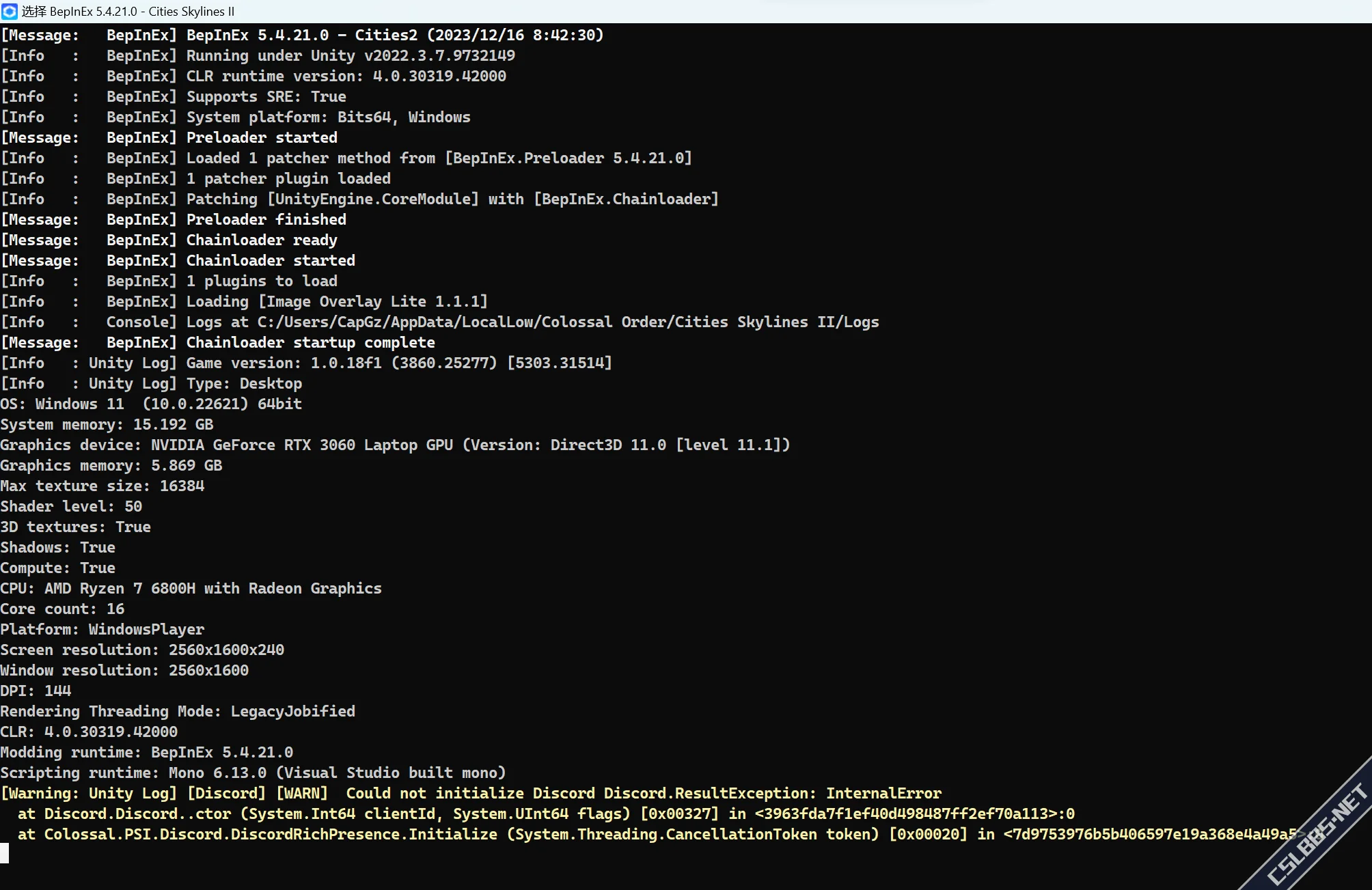Click the line 'Window resolution: 2560x1600'
Screen dimensions: 1372x890
tap(124, 671)
